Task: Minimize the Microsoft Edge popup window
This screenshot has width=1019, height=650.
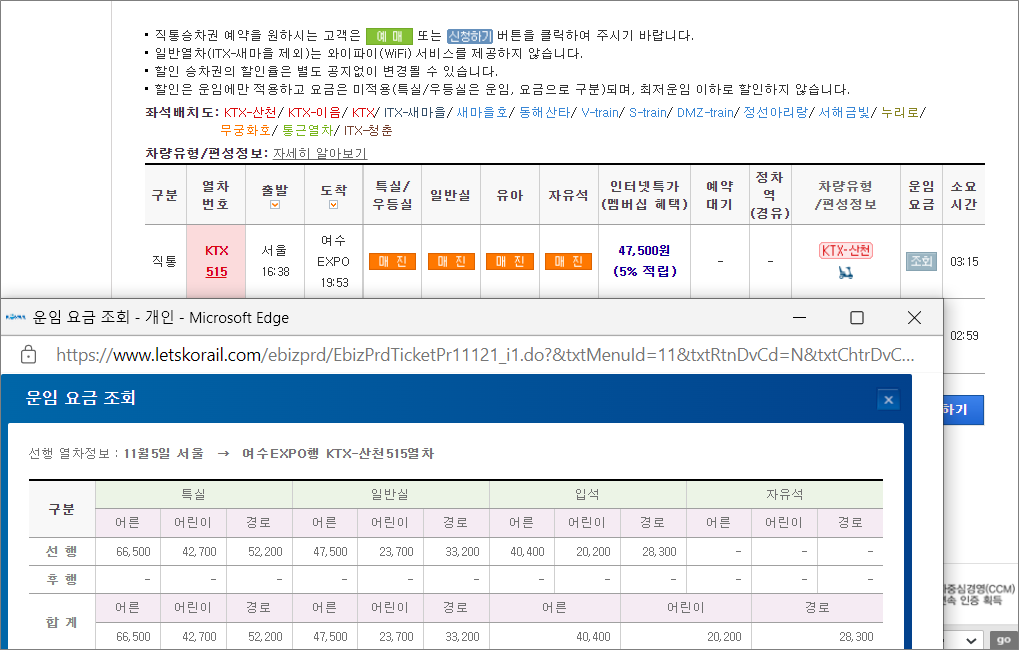Action: [799, 317]
